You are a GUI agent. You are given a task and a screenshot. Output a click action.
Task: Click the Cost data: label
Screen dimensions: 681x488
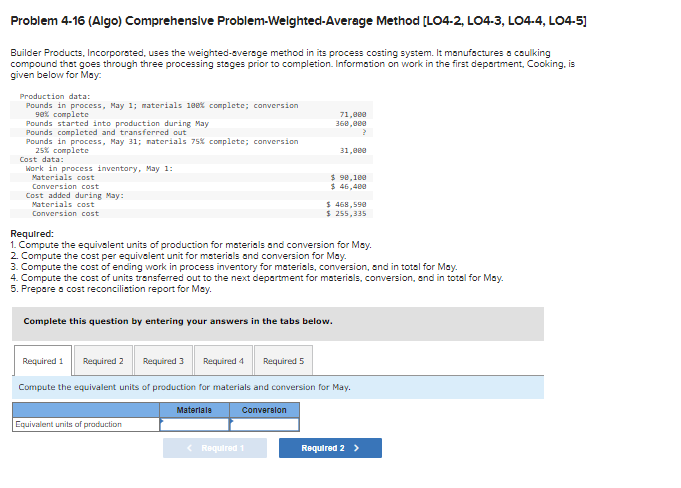click(42, 159)
